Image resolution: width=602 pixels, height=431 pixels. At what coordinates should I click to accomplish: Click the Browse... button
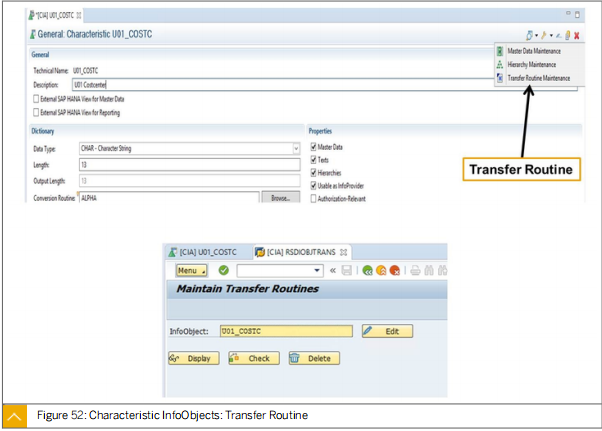pos(281,198)
